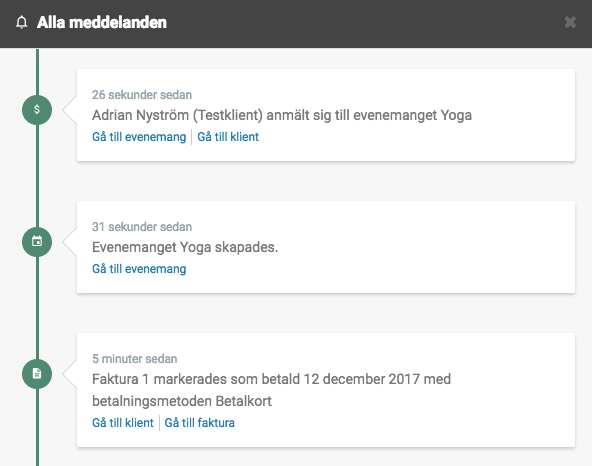Click the green timeline line between dollar and calendar icons
This screenshot has width=592, height=466.
coord(37,176)
